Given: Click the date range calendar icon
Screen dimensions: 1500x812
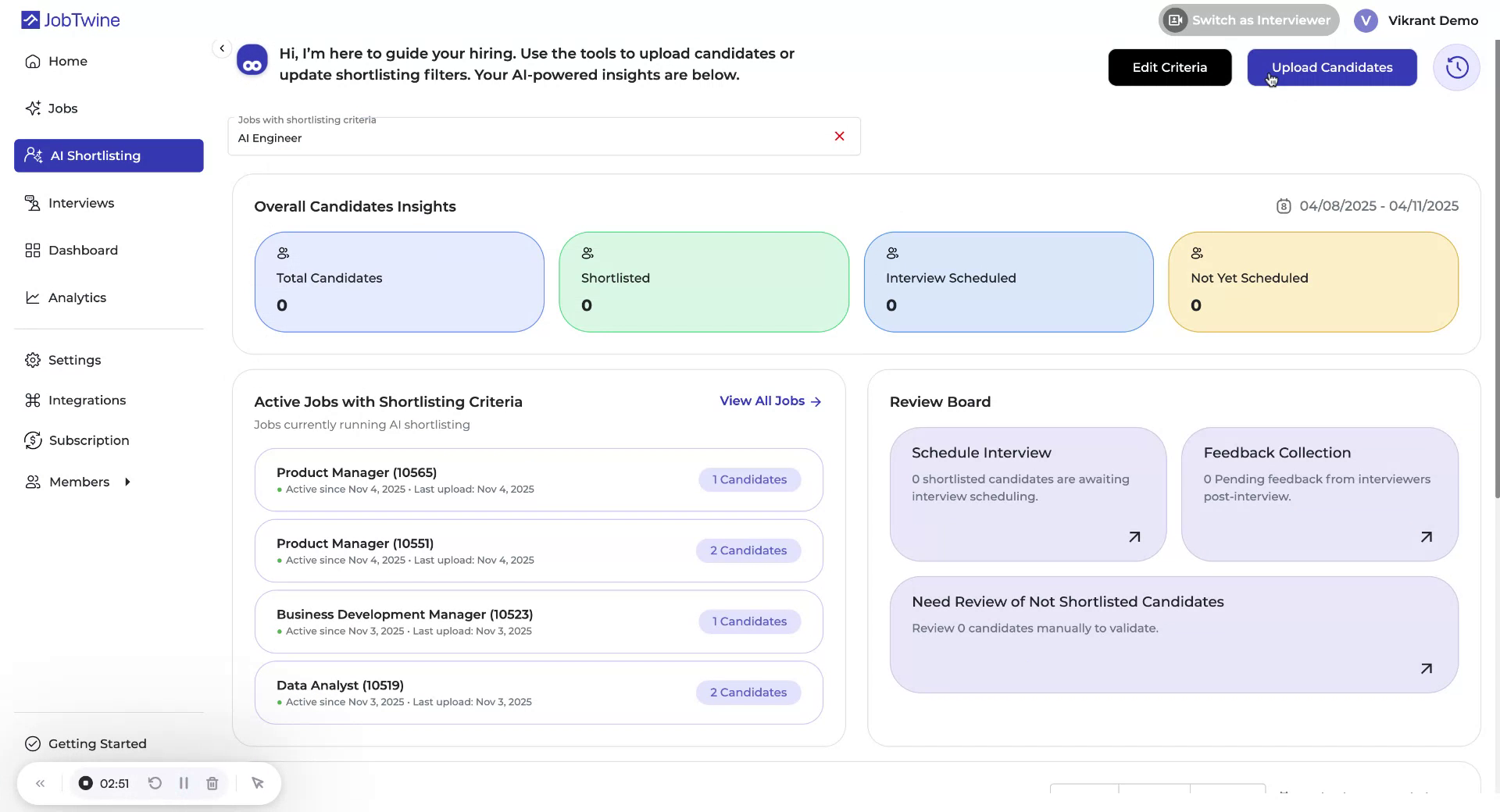Looking at the screenshot, I should coord(1283,206).
